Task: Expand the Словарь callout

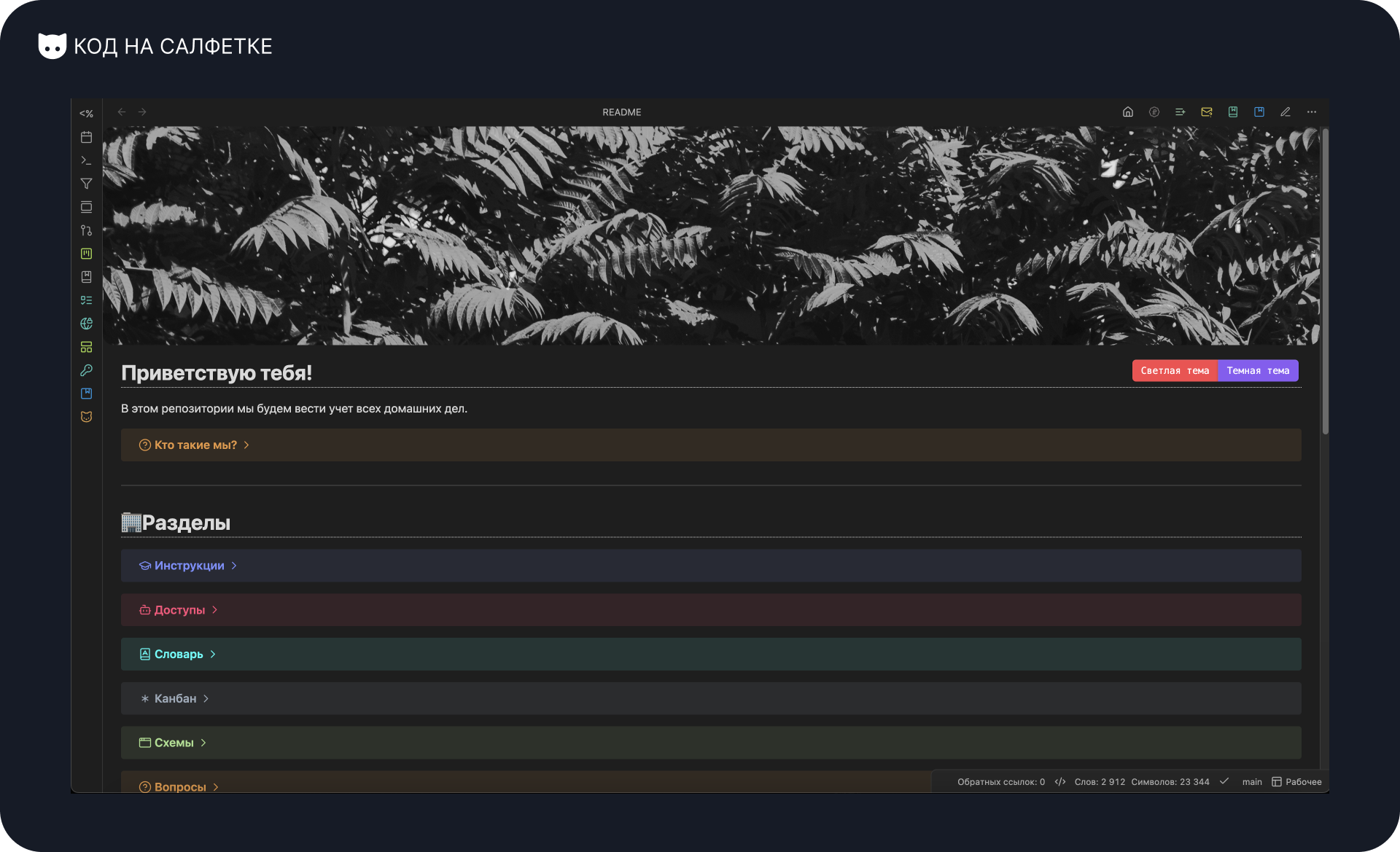Action: tap(179, 654)
